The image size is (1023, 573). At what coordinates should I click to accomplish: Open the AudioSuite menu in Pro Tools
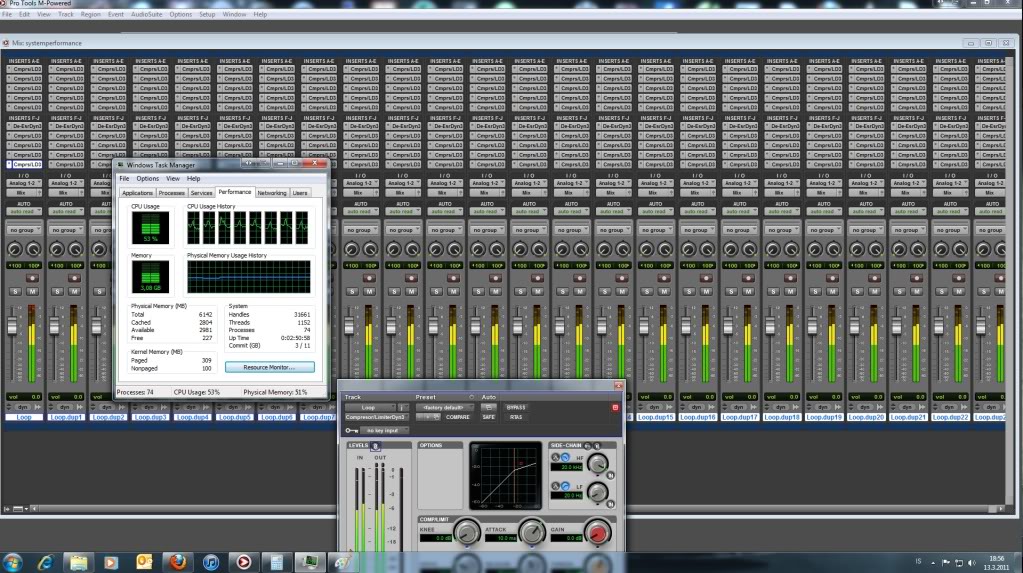click(147, 15)
